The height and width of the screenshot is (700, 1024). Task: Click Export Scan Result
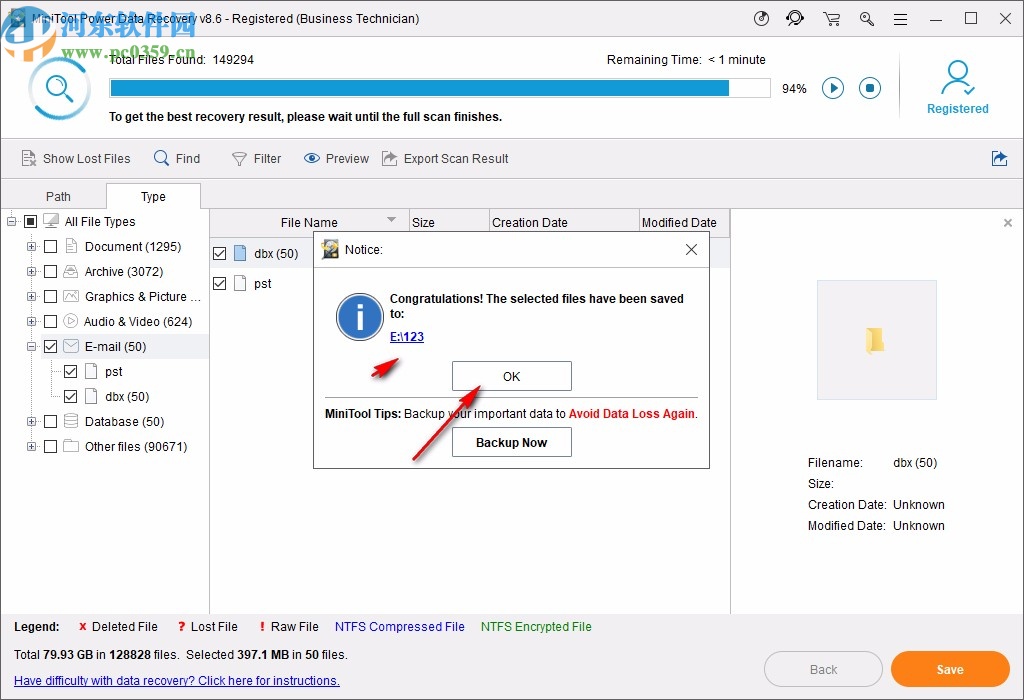[x=445, y=159]
